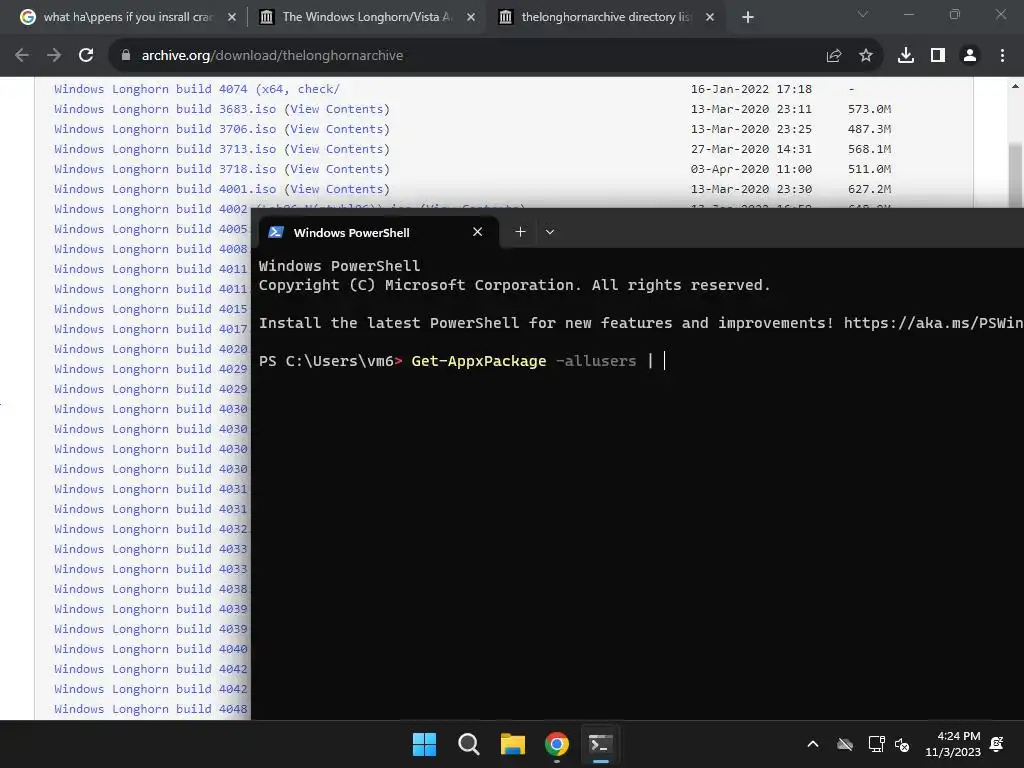Open Windows Longhorn build 4008 link

coord(151,249)
